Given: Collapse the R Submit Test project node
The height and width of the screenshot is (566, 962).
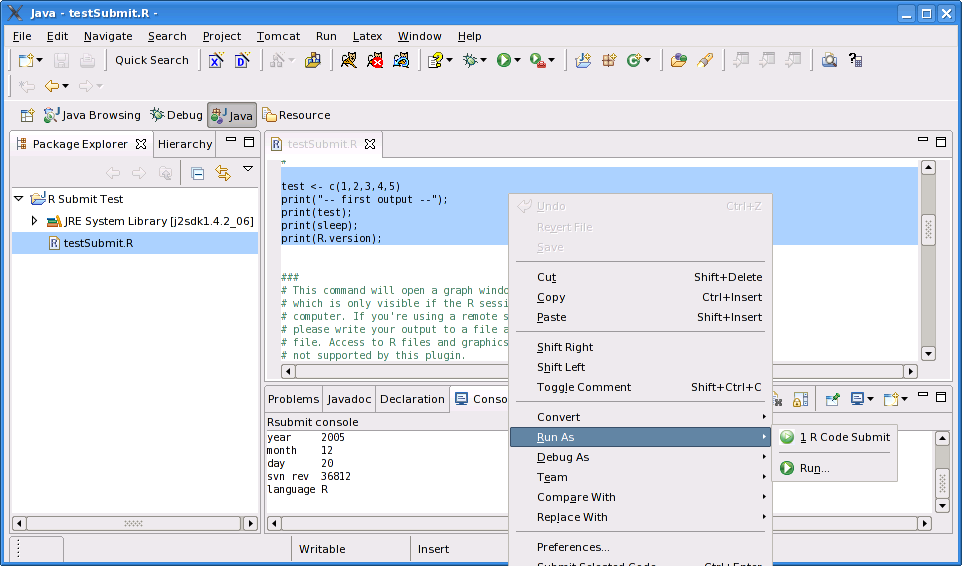Looking at the screenshot, I should coord(18,199).
